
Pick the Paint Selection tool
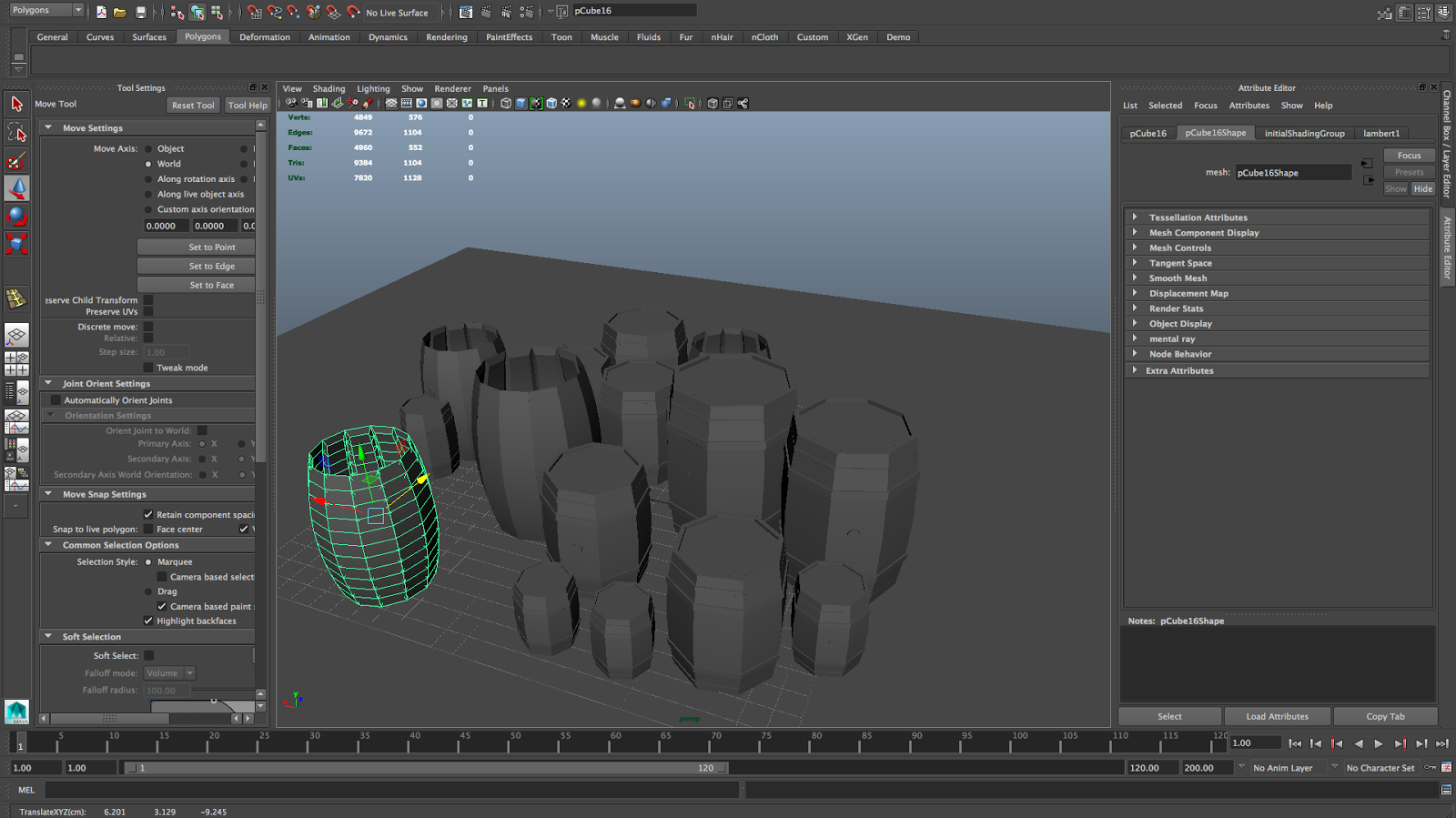click(x=16, y=161)
